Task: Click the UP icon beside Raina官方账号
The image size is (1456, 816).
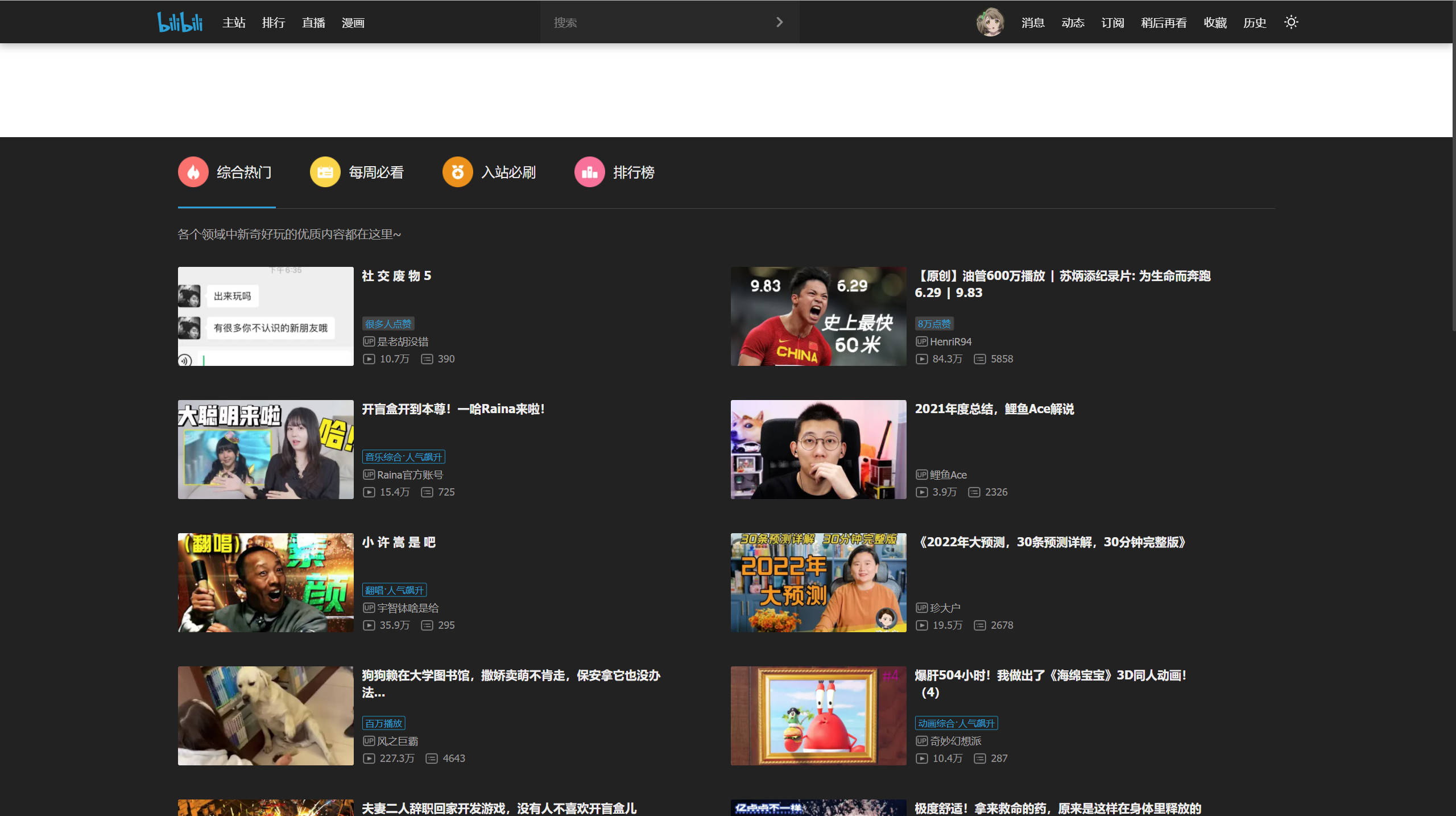Action: (x=369, y=475)
